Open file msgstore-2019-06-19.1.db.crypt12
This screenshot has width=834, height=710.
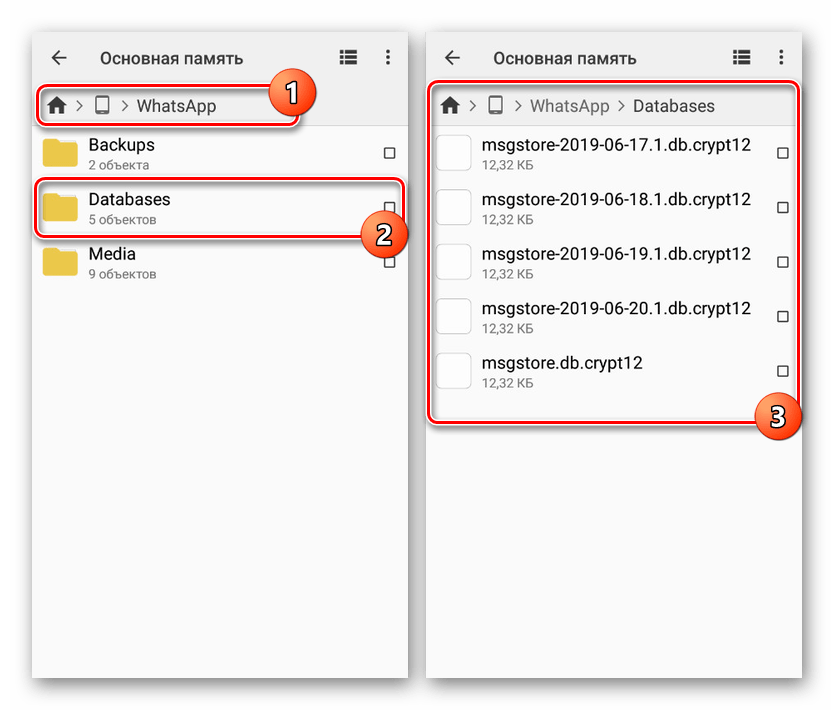click(x=616, y=254)
